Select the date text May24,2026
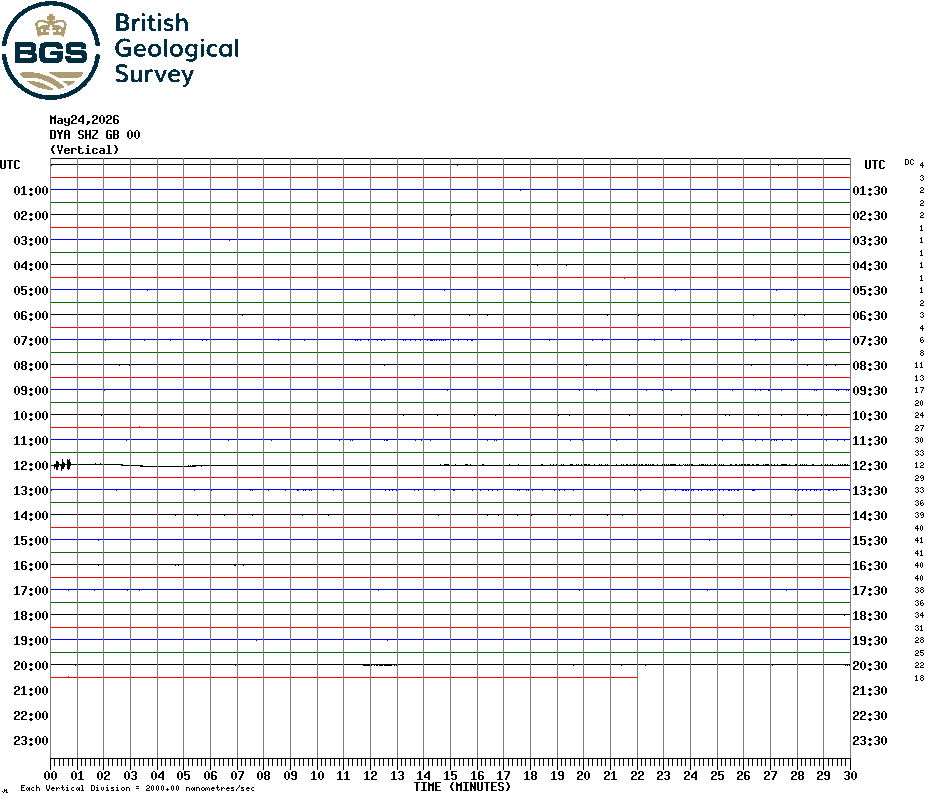This screenshot has height=802, width=930. [x=84, y=120]
